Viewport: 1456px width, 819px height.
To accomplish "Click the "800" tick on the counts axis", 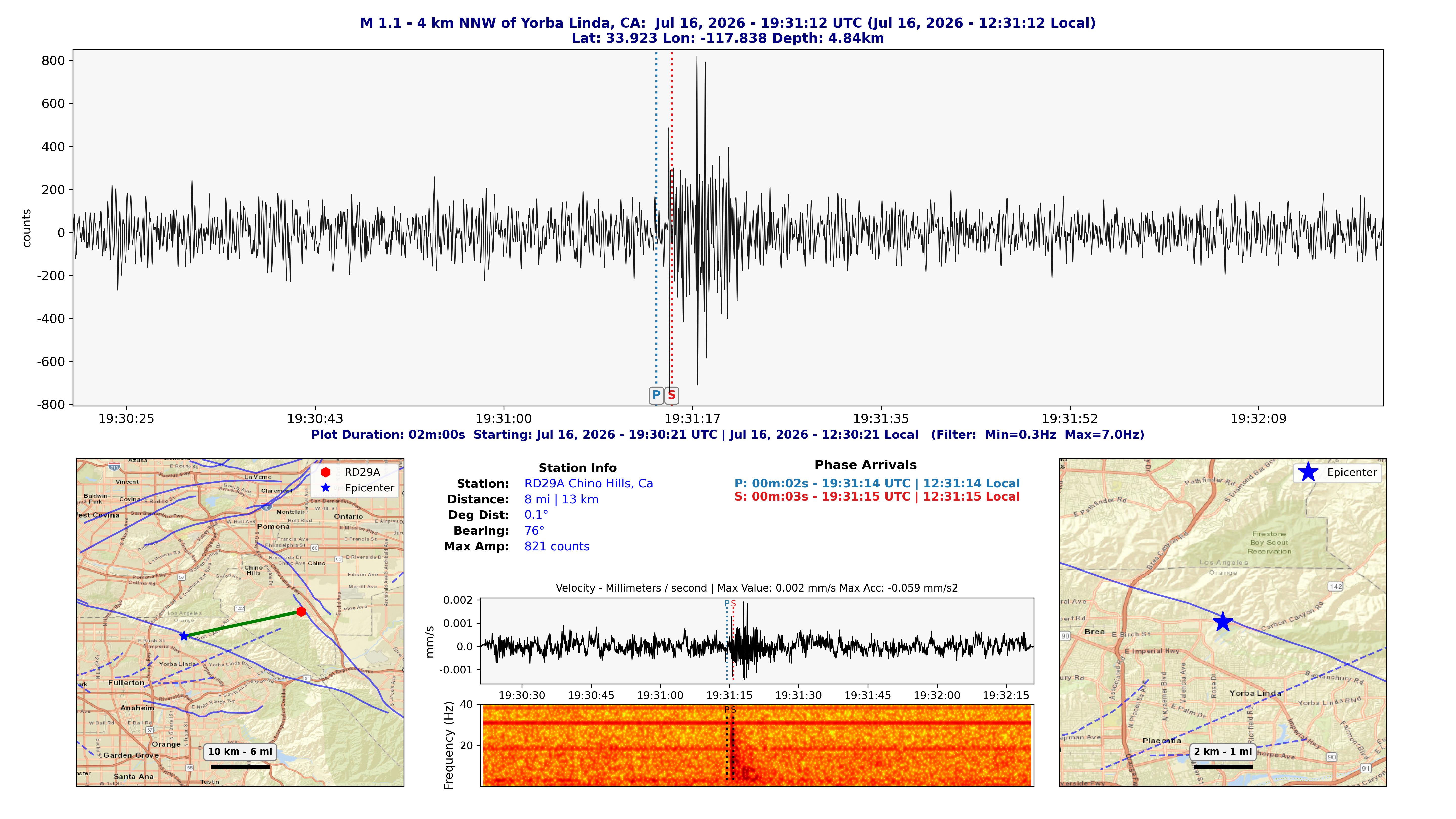I will point(53,60).
